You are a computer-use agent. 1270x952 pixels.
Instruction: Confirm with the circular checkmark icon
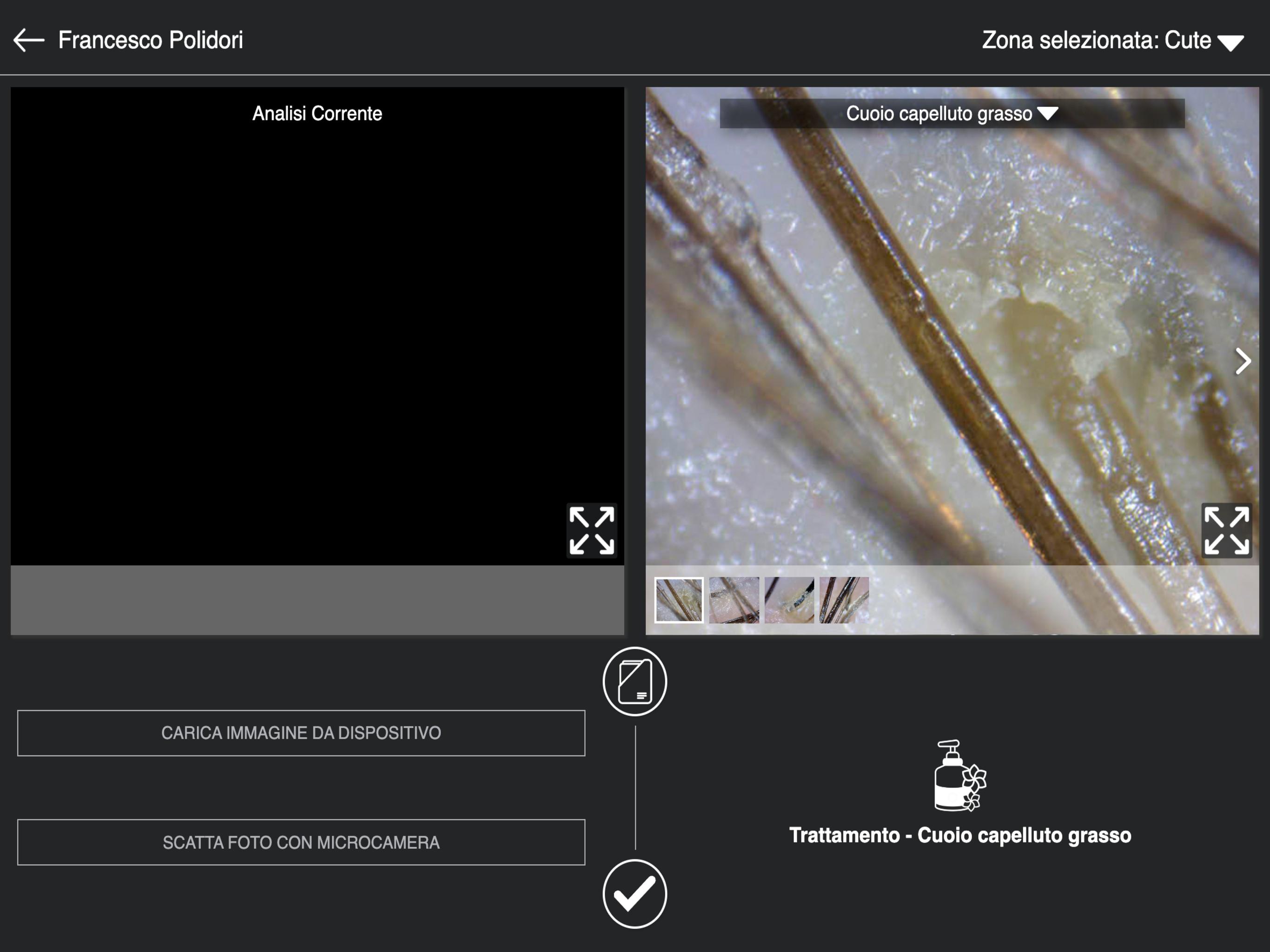pyautogui.click(x=635, y=894)
